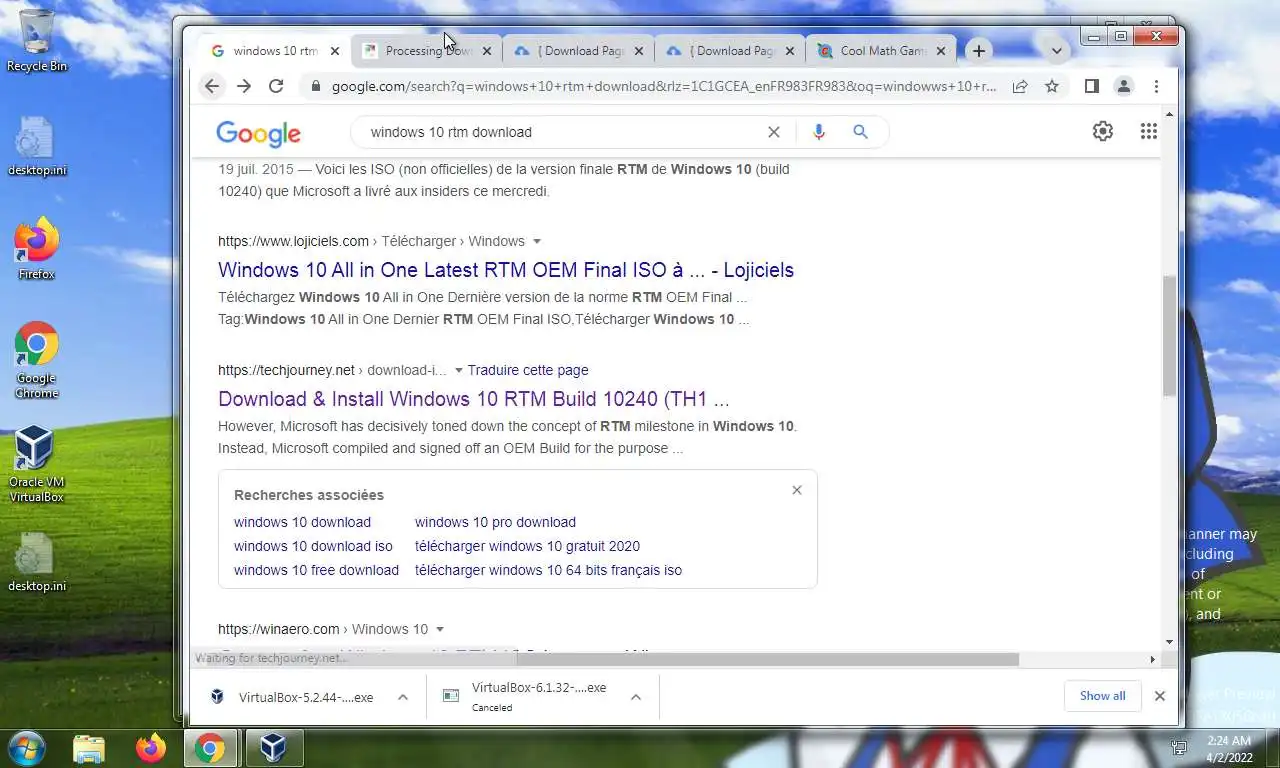
Task: Open the network icon in system tray
Action: tap(1180, 748)
